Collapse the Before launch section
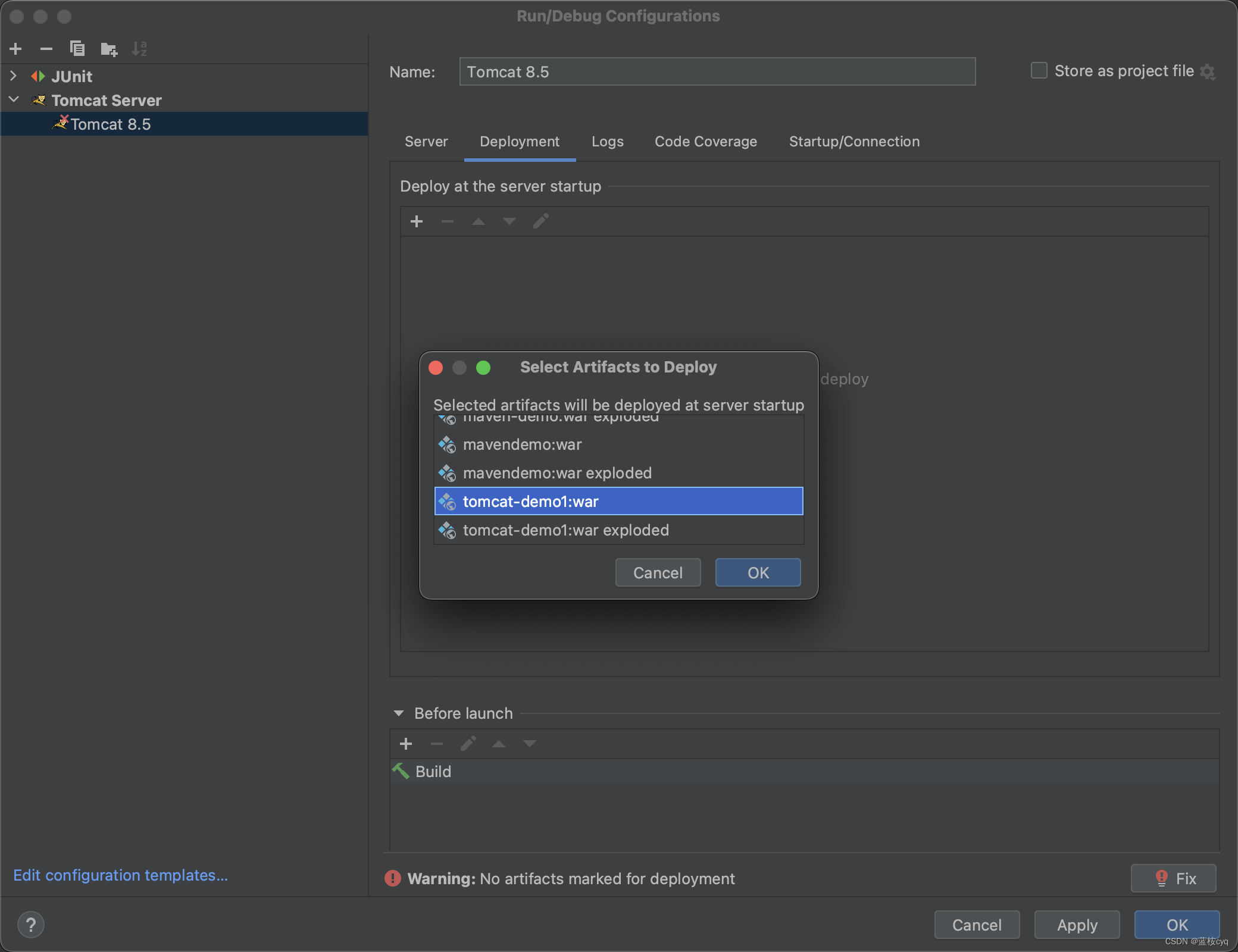This screenshot has height=952, width=1238. coord(399,713)
